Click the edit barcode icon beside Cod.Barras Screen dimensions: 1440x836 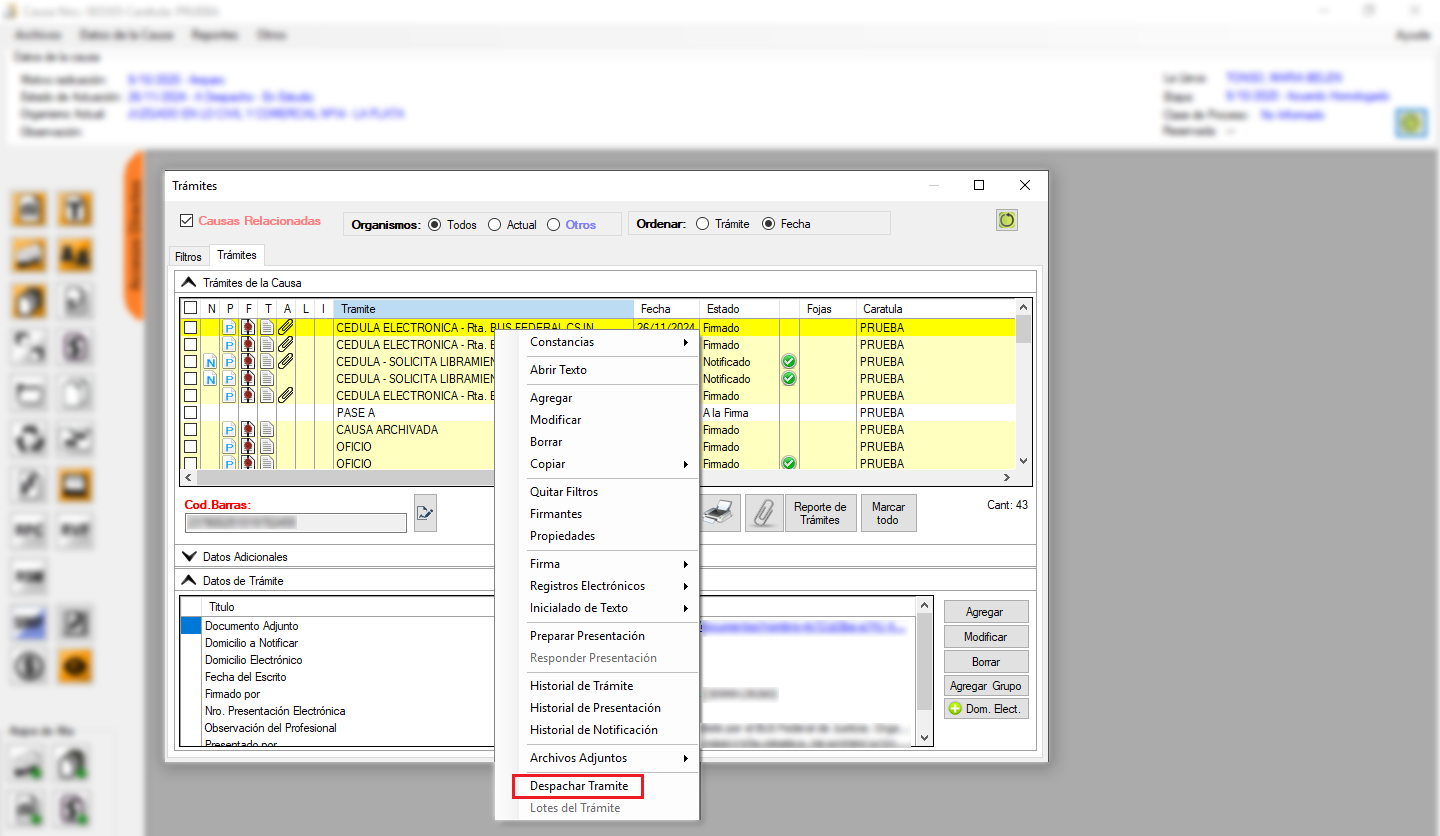click(425, 513)
